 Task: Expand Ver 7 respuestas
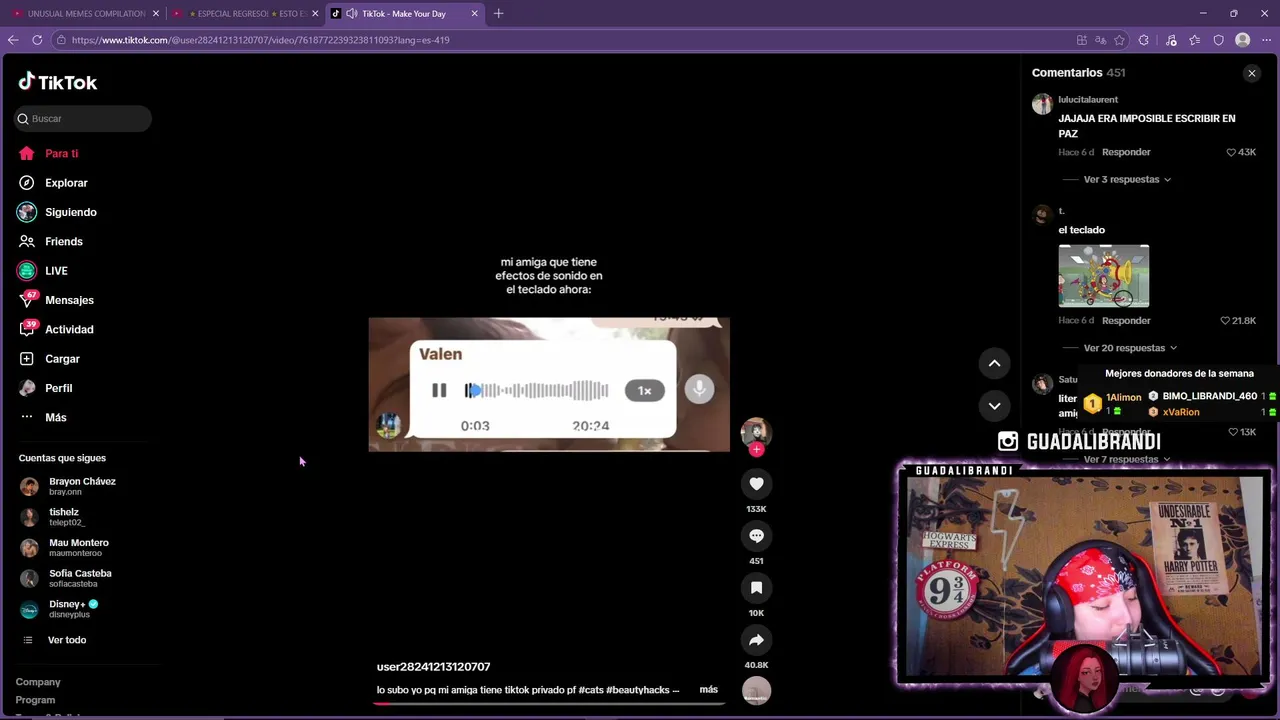pos(1127,460)
